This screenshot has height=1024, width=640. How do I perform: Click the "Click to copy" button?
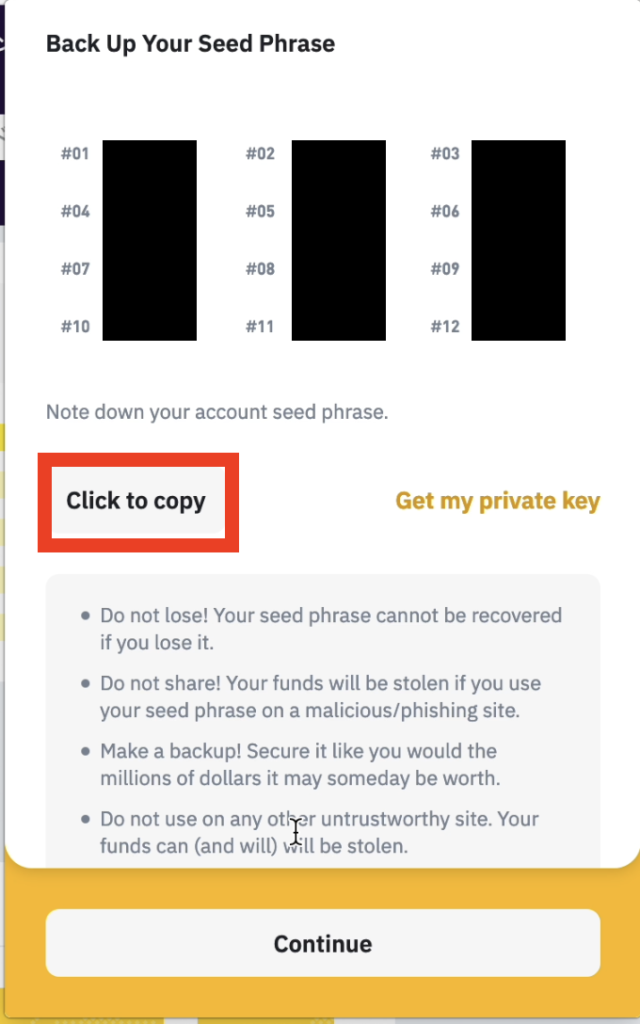[x=138, y=502]
